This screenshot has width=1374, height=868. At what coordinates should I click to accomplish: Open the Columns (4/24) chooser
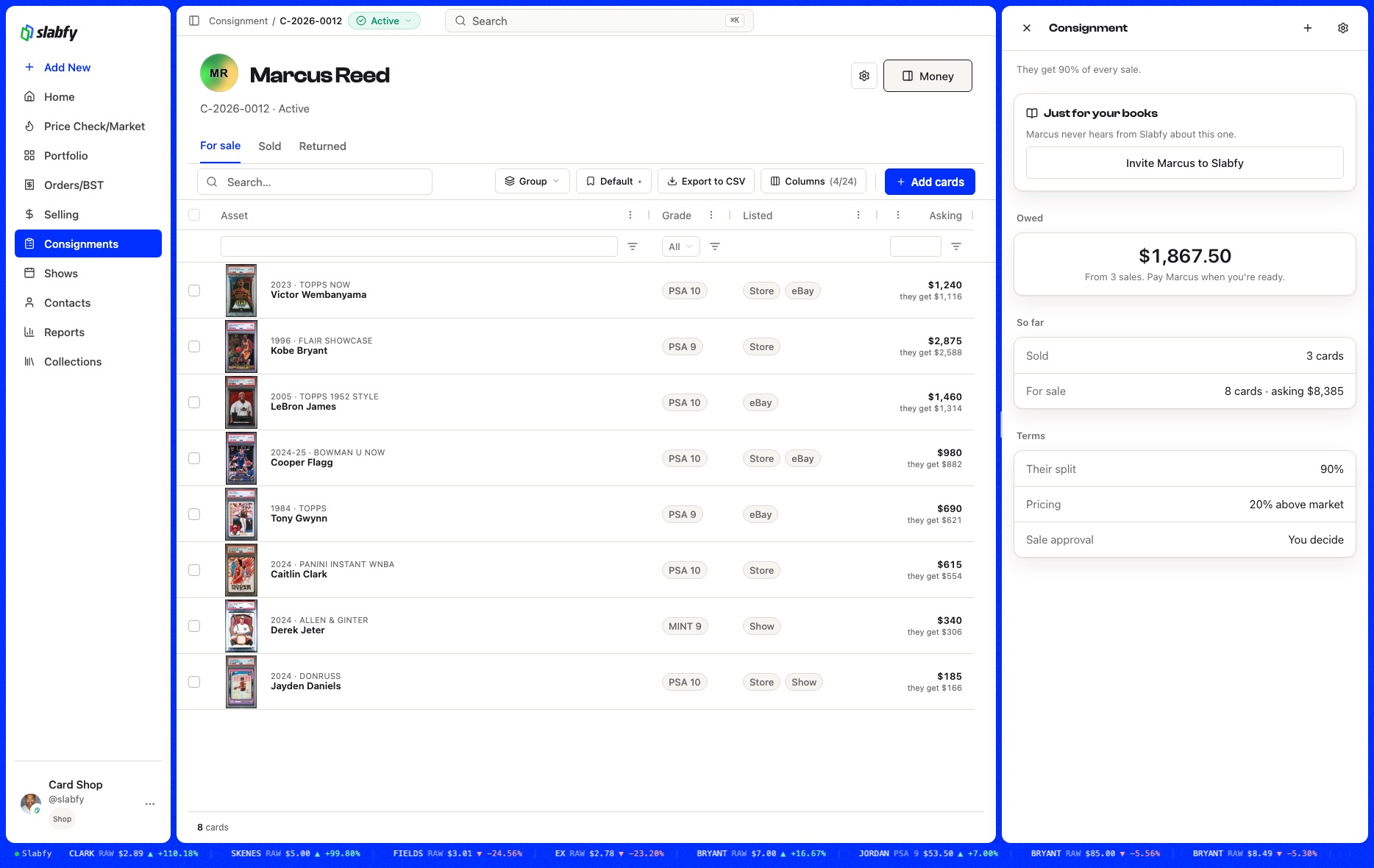[814, 182]
